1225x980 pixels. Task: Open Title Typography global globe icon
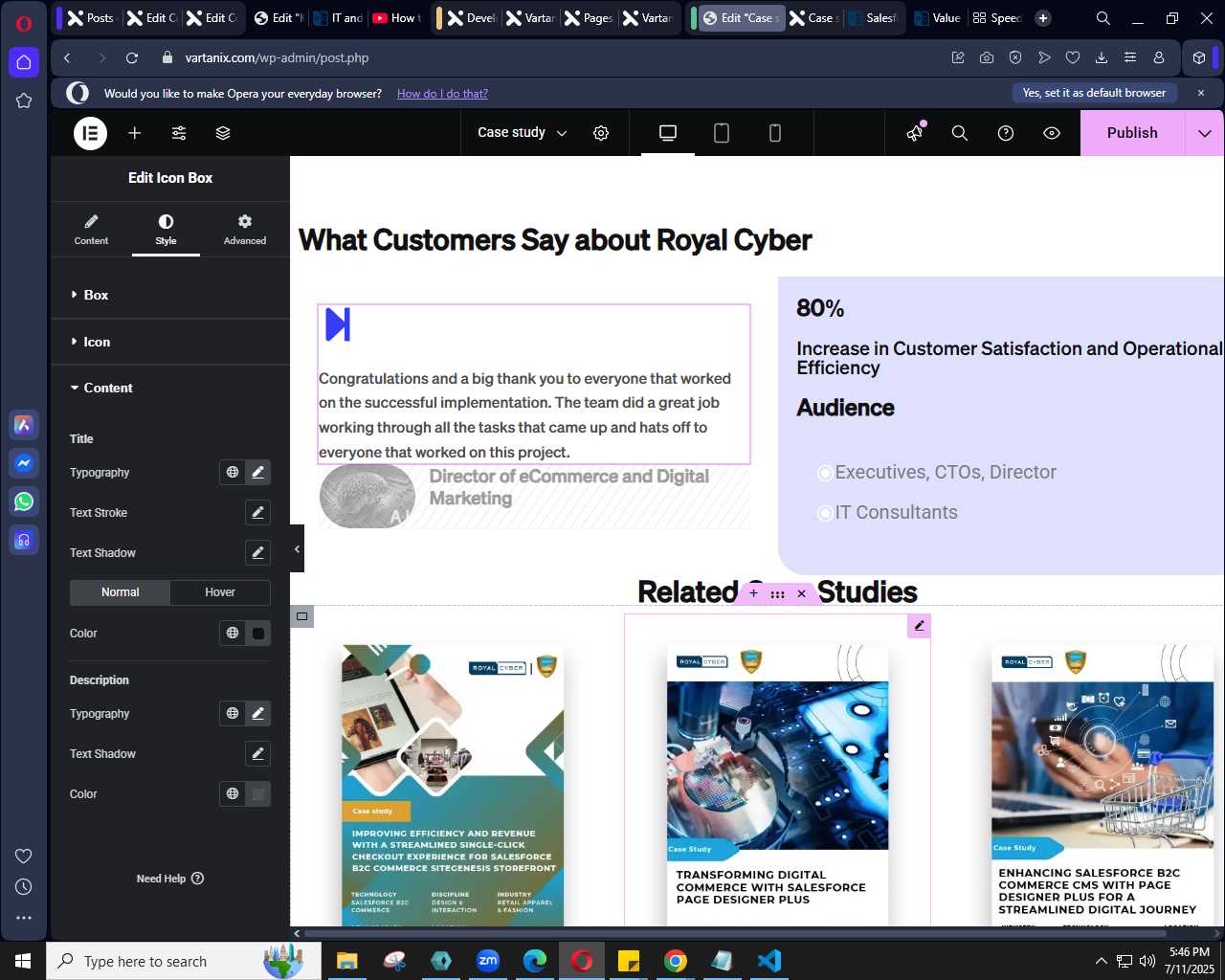(233, 473)
